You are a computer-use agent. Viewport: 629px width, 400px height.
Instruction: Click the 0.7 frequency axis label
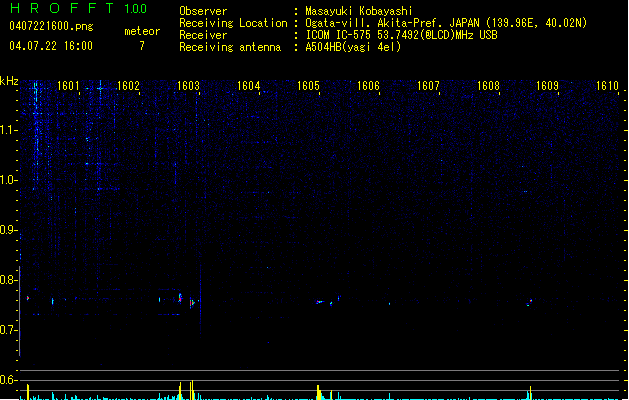[x=9, y=330]
